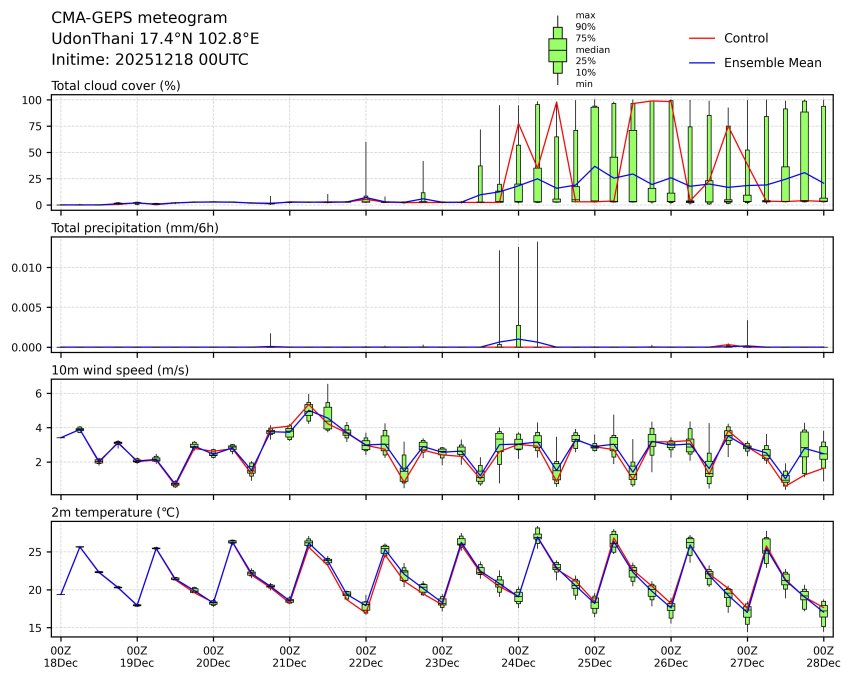Click the Initime 20251218 00UTC text
The height and width of the screenshot is (680, 852).
point(150,60)
